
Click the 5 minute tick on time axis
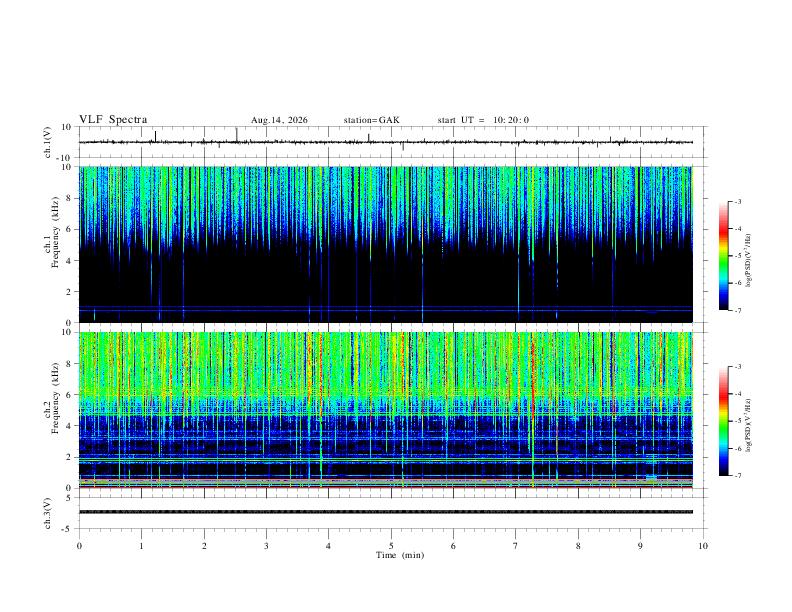(x=391, y=546)
